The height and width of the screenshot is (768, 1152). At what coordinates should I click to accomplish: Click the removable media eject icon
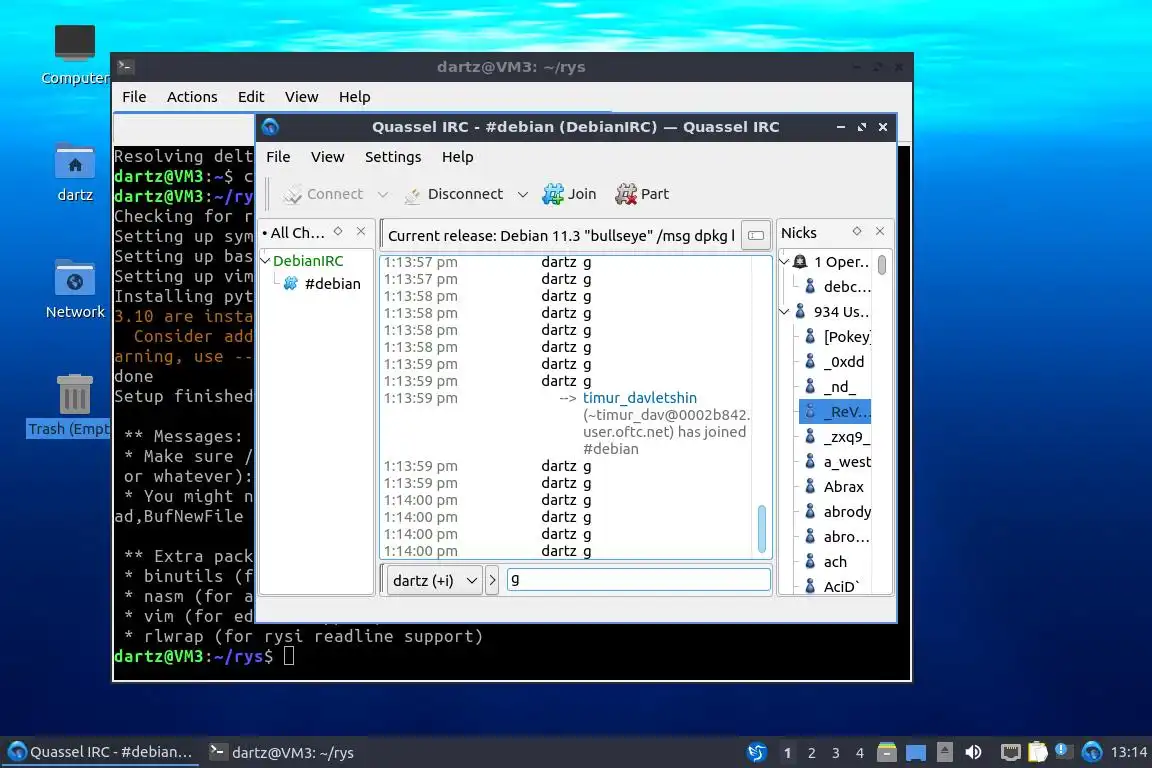click(x=945, y=752)
